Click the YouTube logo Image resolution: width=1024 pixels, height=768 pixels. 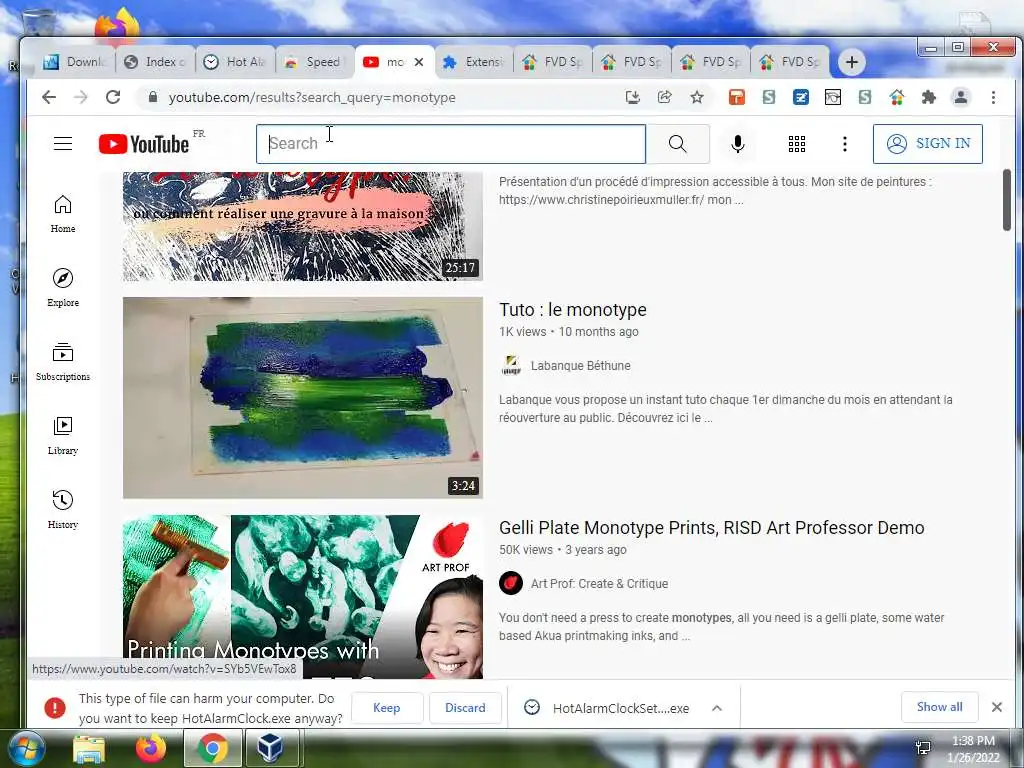point(144,144)
